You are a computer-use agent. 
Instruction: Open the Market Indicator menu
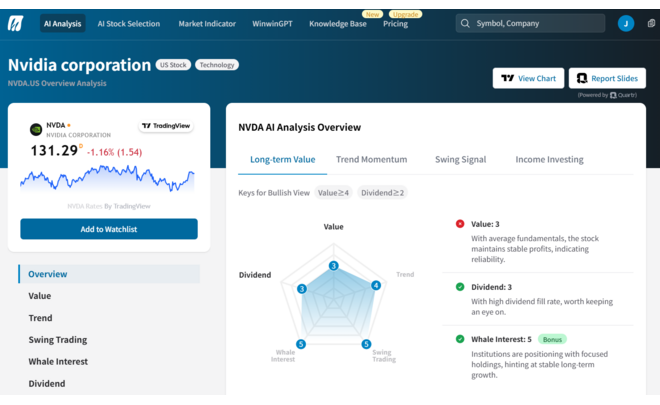coord(208,23)
